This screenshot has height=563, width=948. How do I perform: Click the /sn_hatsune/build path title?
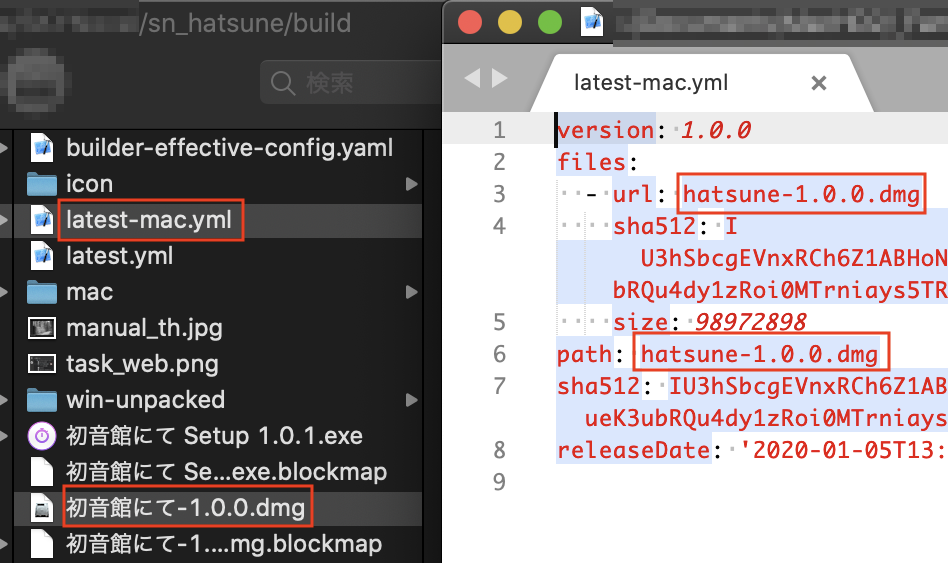click(245, 24)
